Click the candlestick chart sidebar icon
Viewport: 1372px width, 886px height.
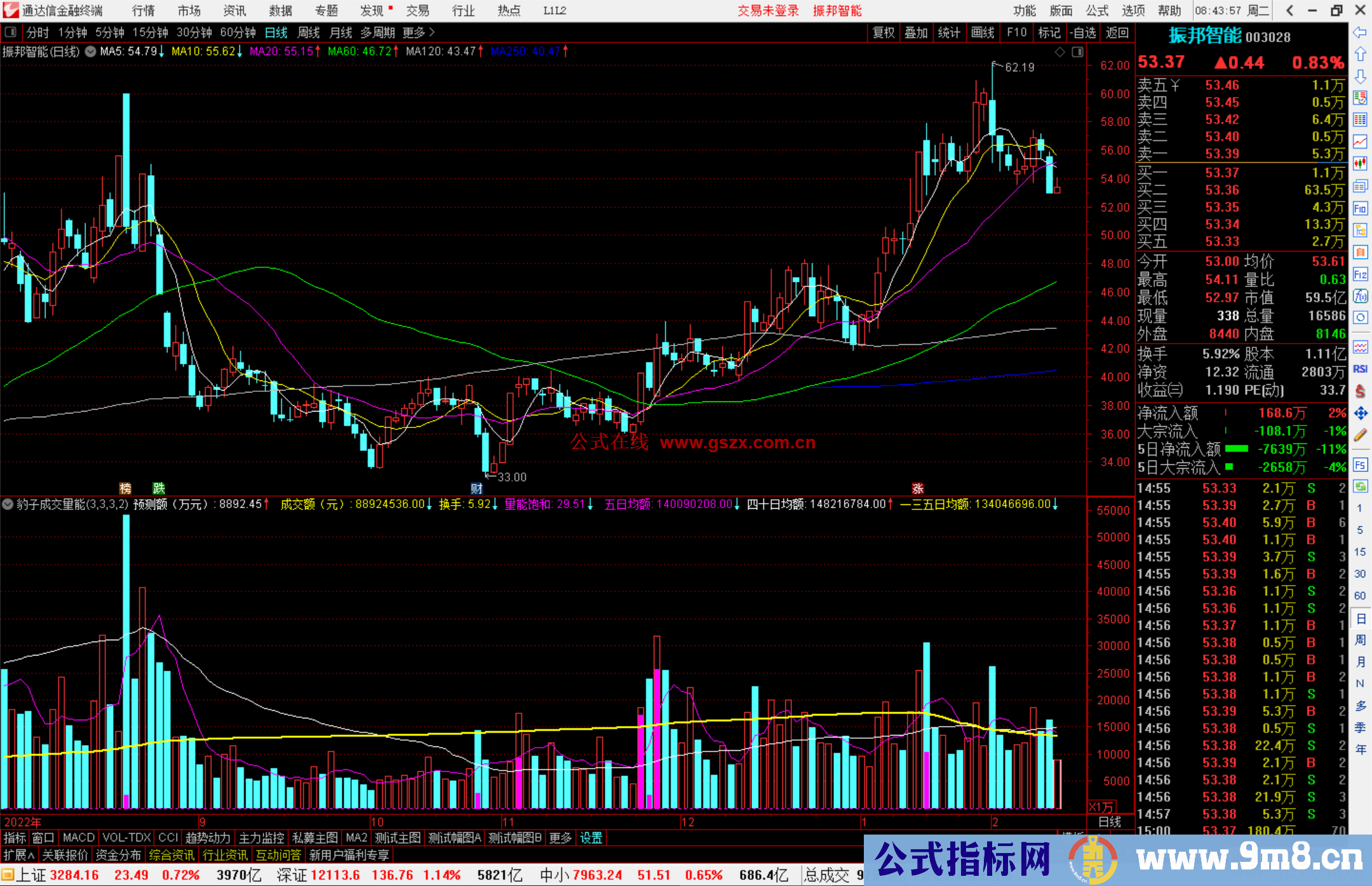(x=1360, y=163)
